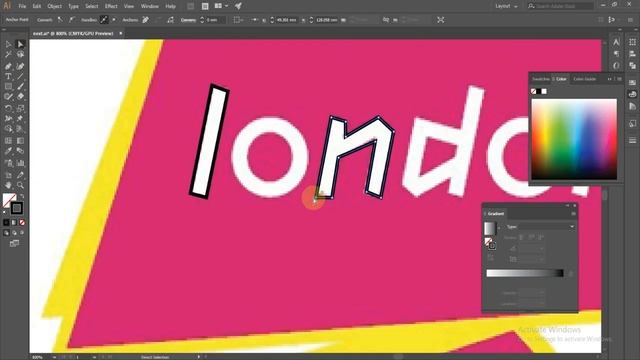Click the Corners value stepper arrows

[x=202, y=20]
